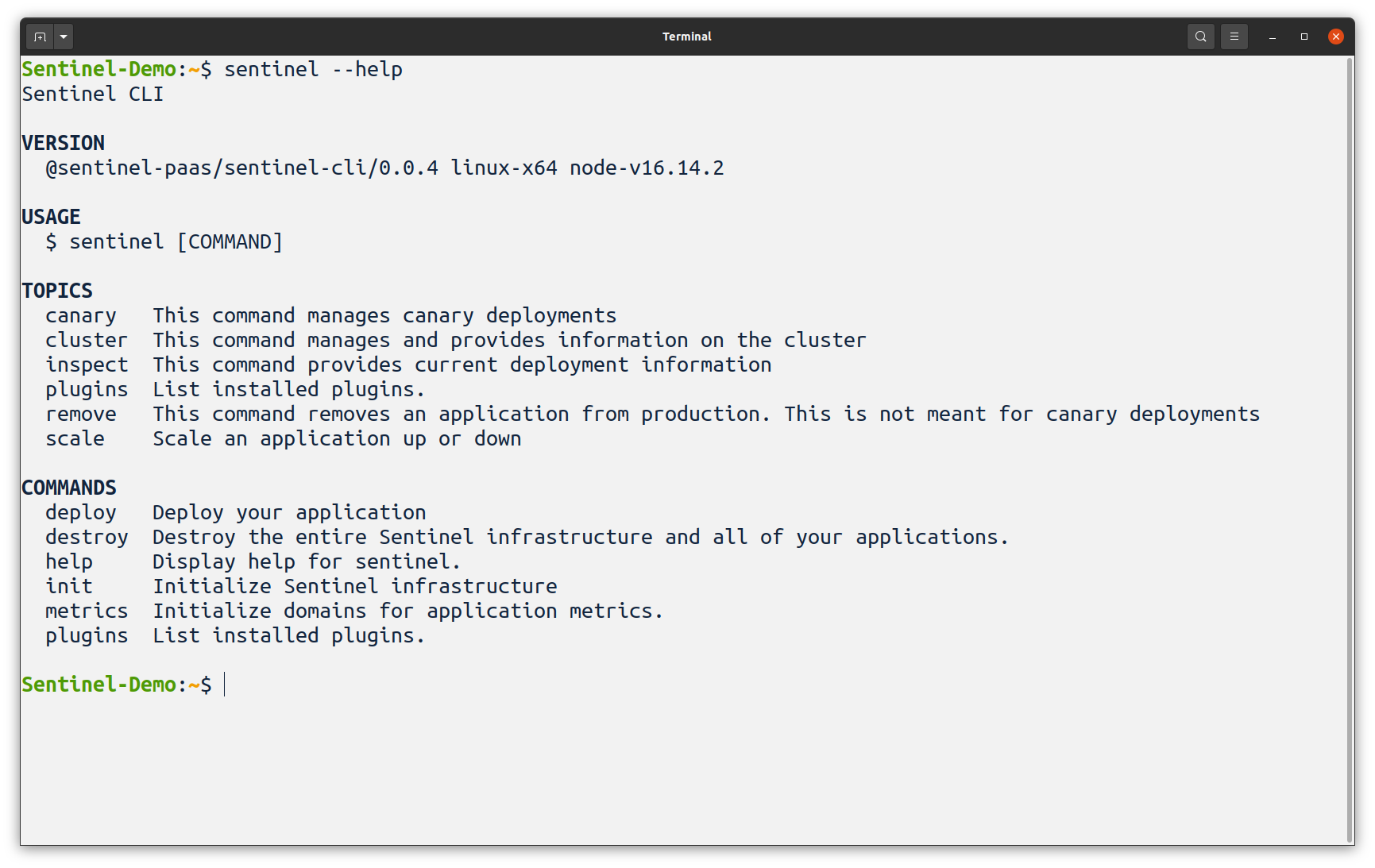Minimize the Terminal window
Image resolution: width=1375 pixels, height=868 pixels.
click(x=1273, y=37)
